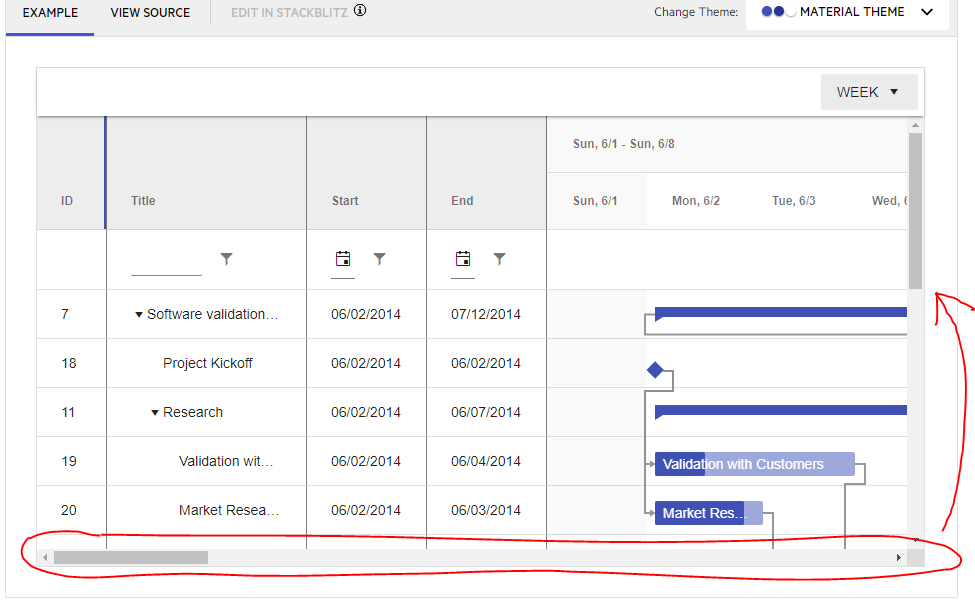This screenshot has height=602, width=975.
Task: Click the Validation with Customers task bar
Action: [x=753, y=464]
